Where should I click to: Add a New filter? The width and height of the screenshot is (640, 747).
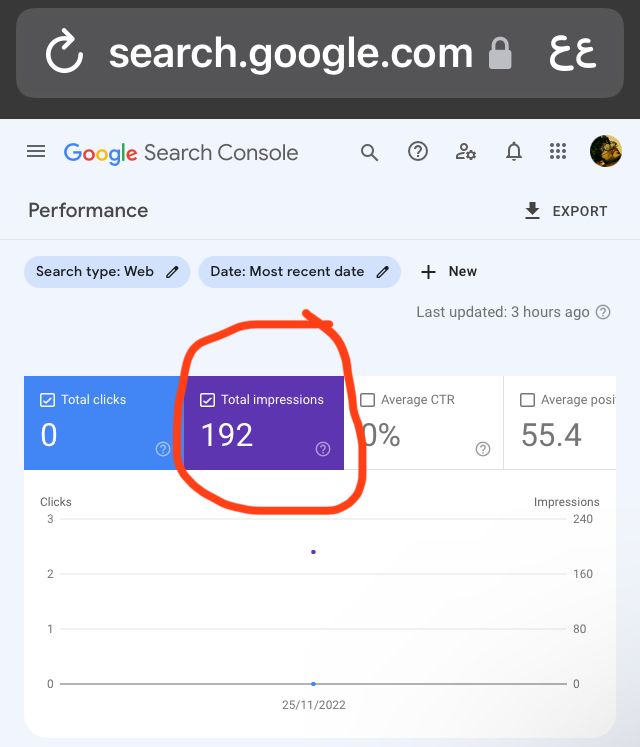tap(448, 272)
